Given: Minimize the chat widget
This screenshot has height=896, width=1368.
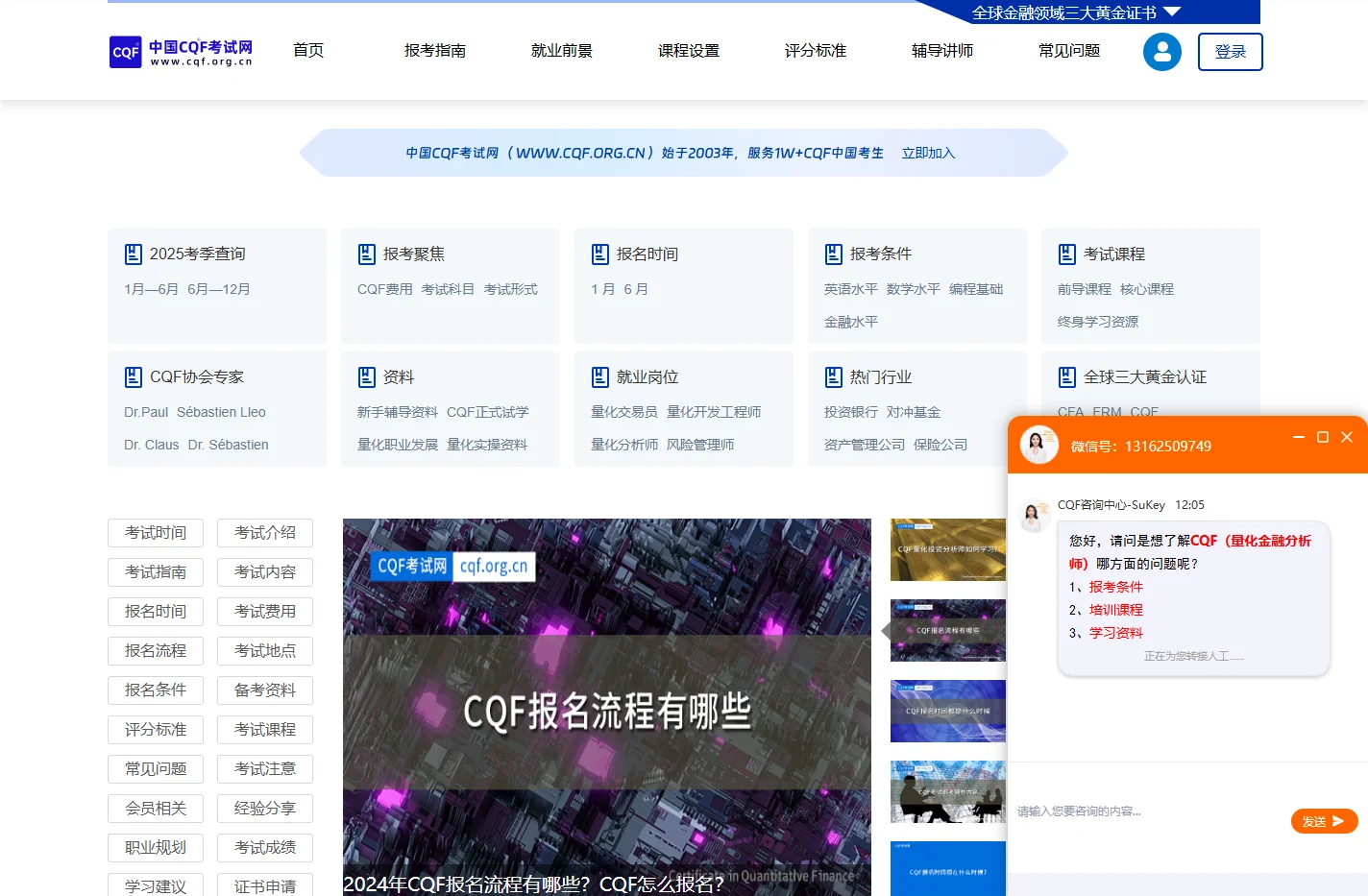Looking at the screenshot, I should [x=1299, y=437].
